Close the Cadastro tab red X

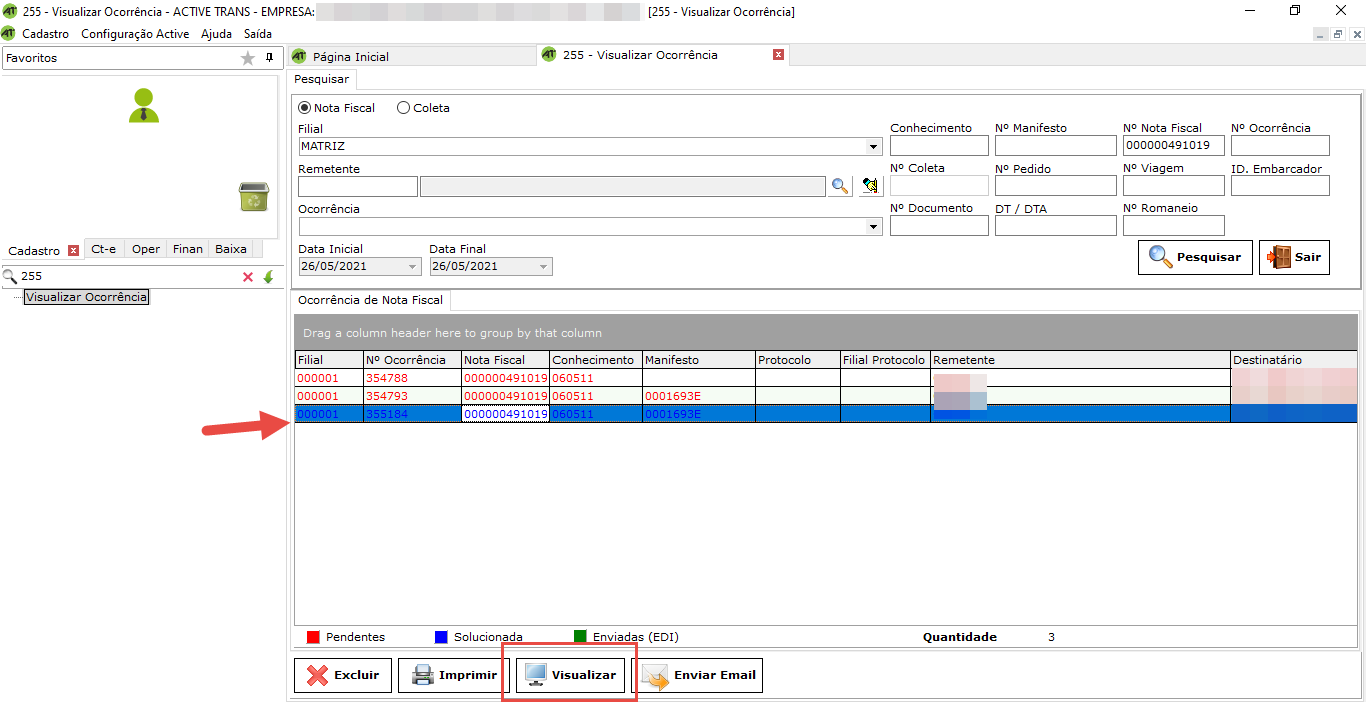pos(73,251)
